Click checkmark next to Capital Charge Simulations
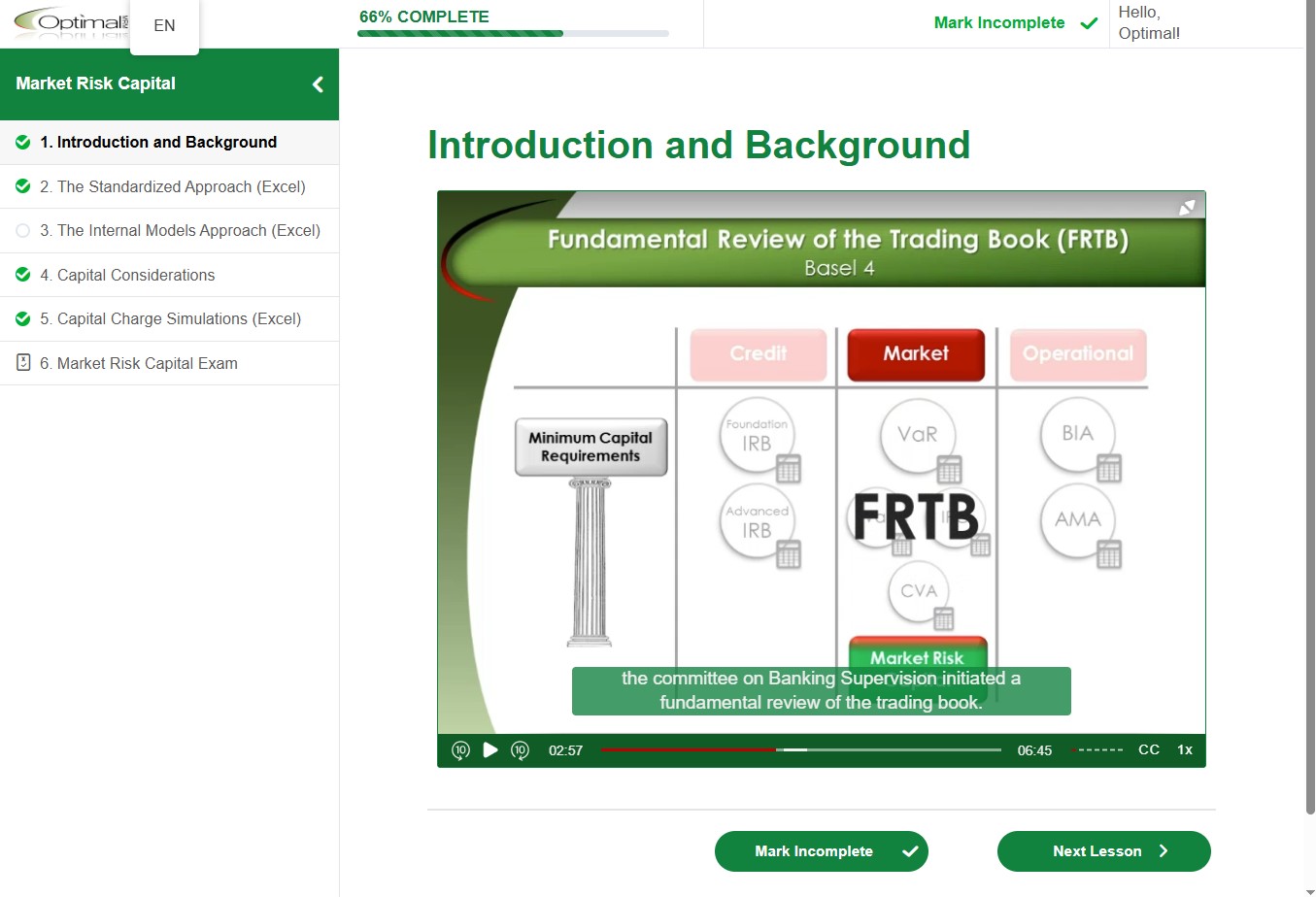Image resolution: width=1316 pixels, height=897 pixels. click(x=23, y=319)
